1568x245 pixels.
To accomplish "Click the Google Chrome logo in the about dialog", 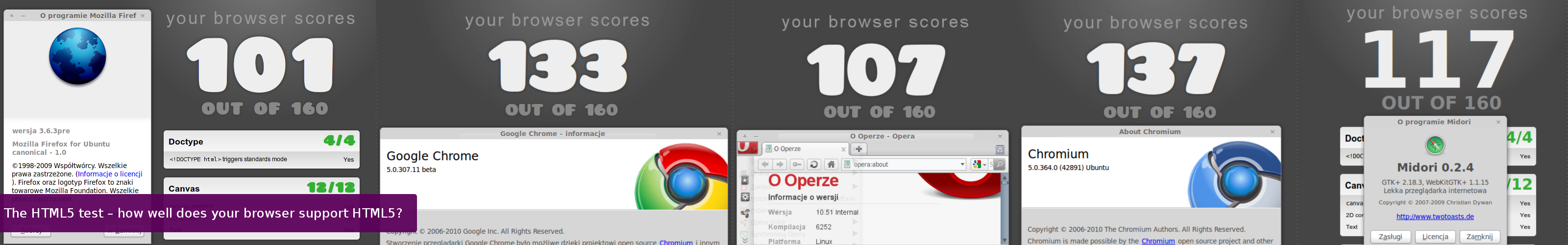I will click(x=682, y=177).
